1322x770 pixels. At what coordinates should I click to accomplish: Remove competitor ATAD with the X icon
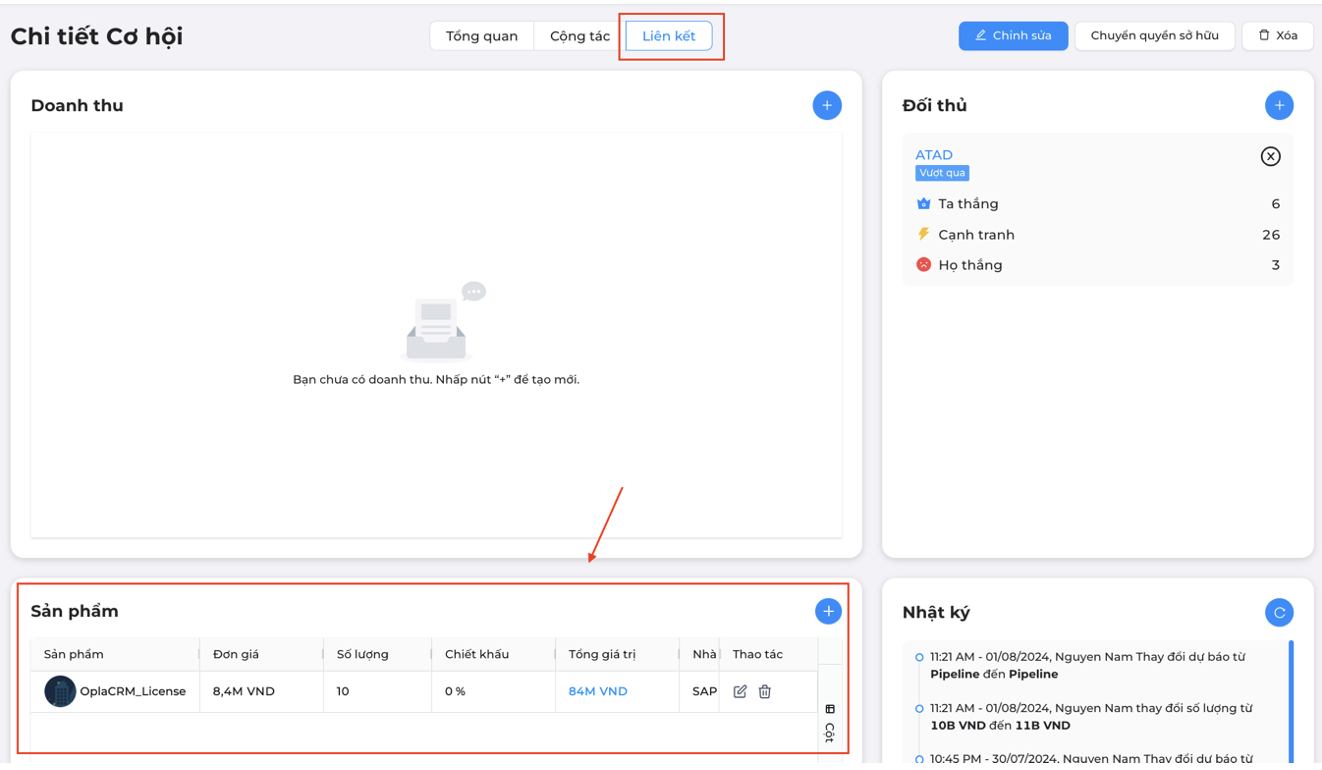(x=1270, y=156)
